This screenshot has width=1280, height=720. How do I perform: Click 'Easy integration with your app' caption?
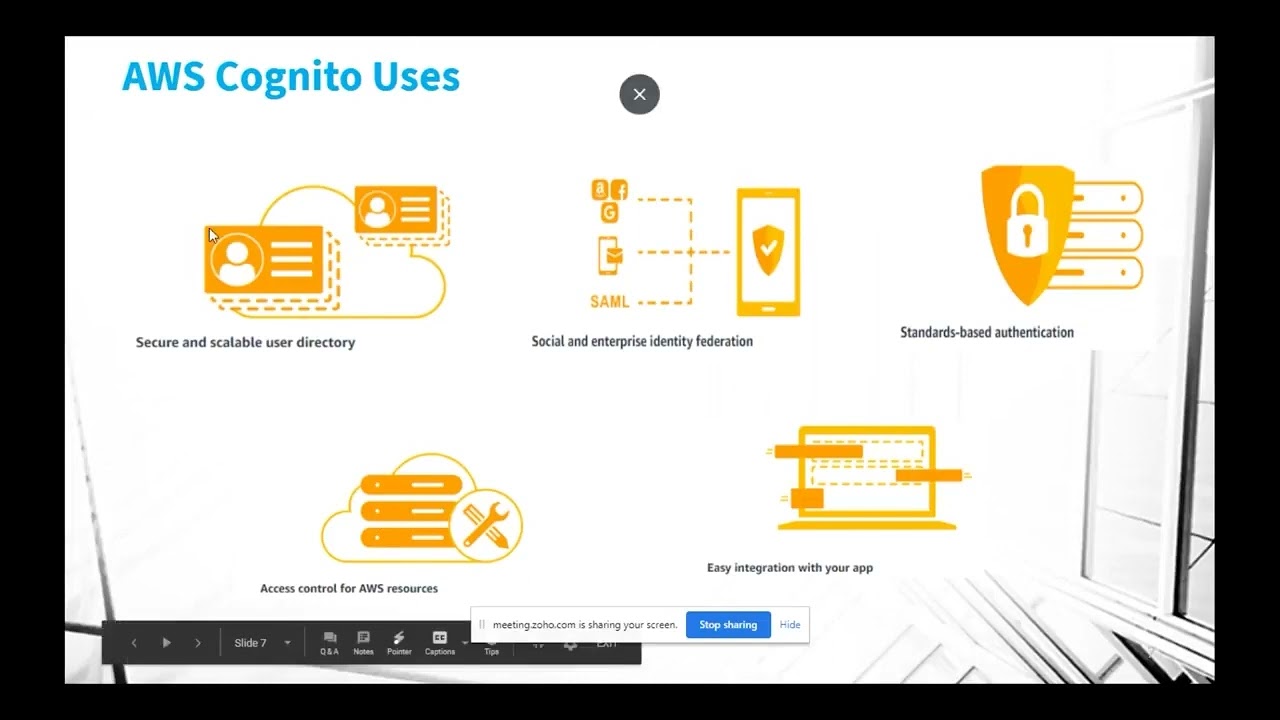pos(790,567)
